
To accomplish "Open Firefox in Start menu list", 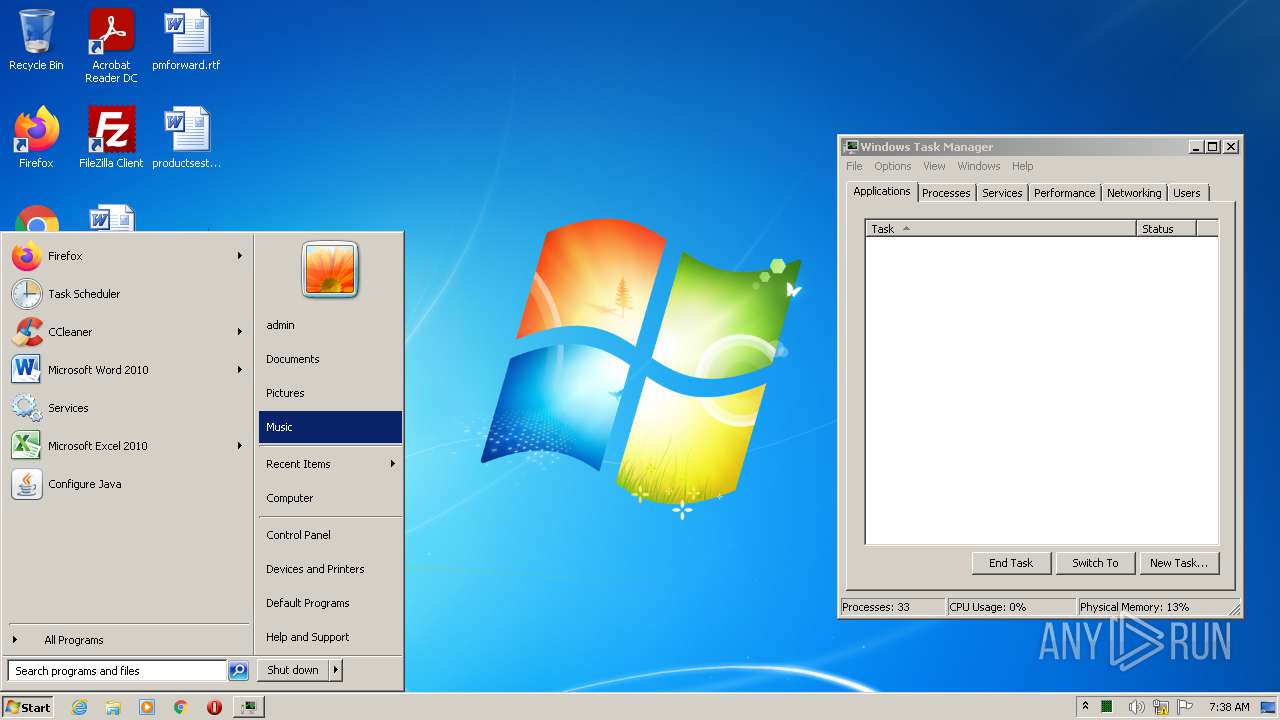I will click(x=127, y=256).
